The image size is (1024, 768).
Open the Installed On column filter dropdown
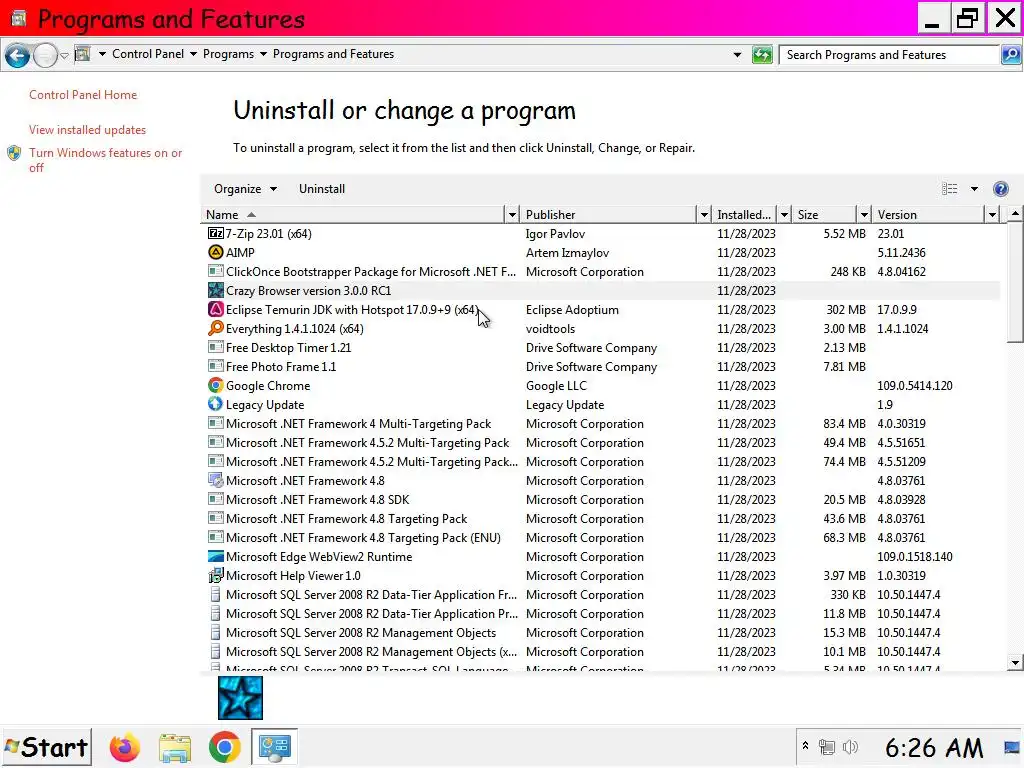coord(784,214)
